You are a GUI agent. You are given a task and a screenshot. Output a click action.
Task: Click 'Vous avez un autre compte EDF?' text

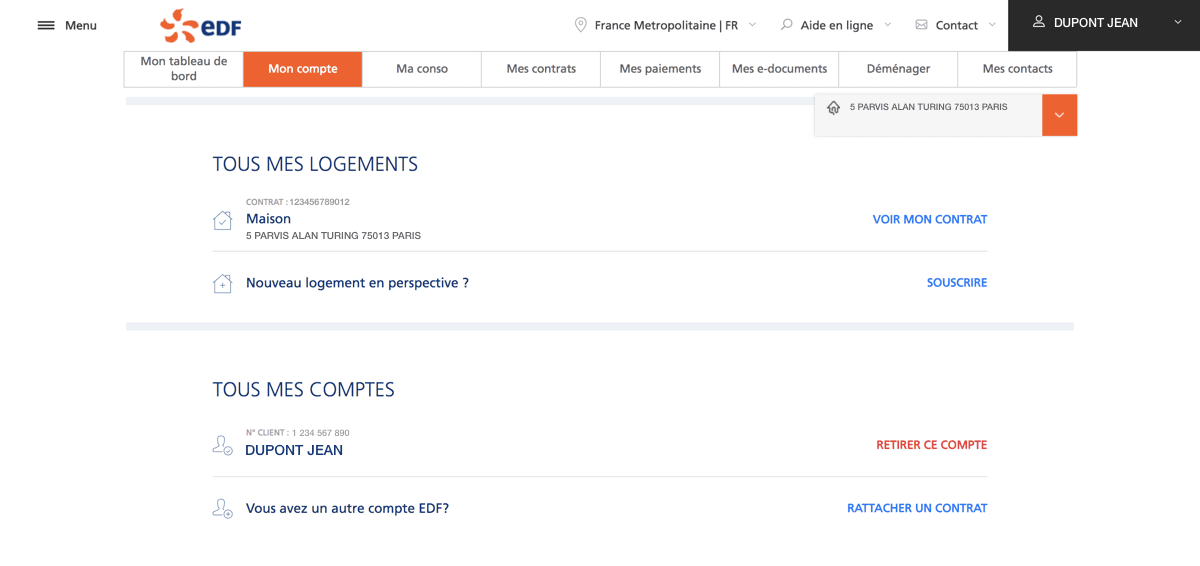click(347, 508)
